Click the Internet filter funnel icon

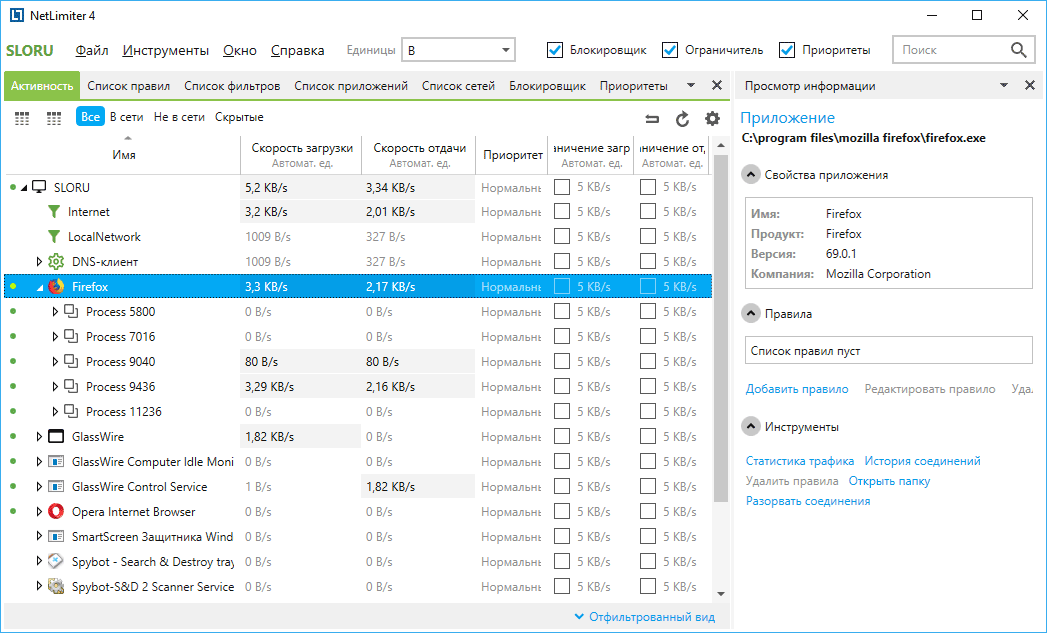click(x=54, y=212)
